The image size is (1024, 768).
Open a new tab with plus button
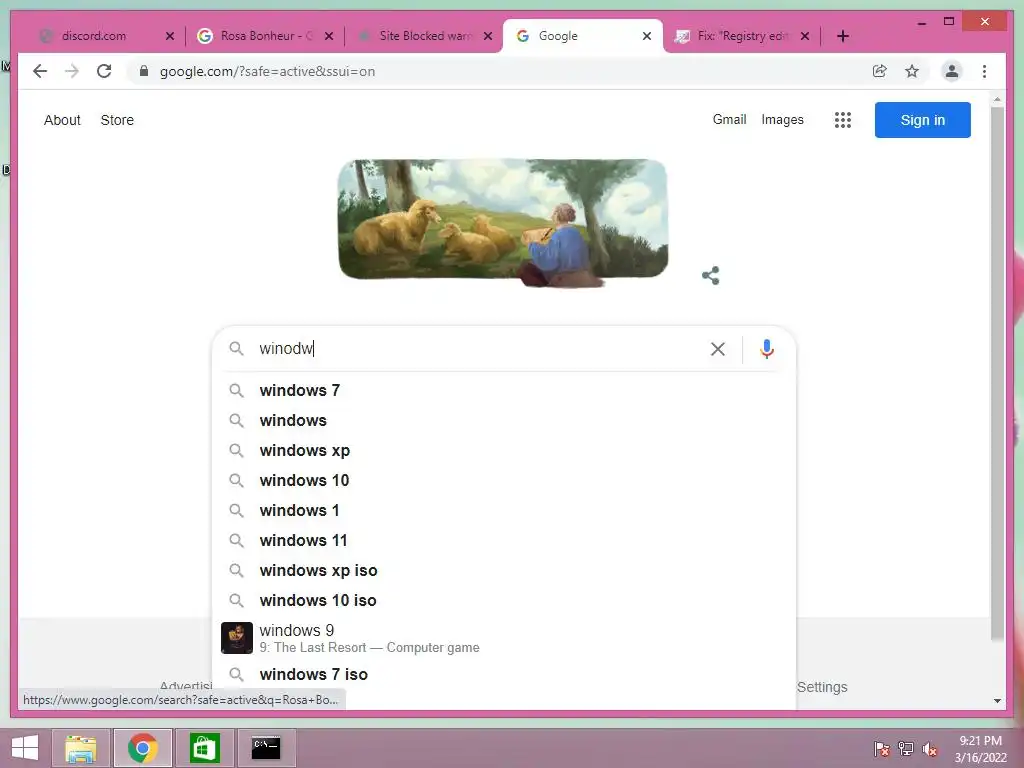842,36
